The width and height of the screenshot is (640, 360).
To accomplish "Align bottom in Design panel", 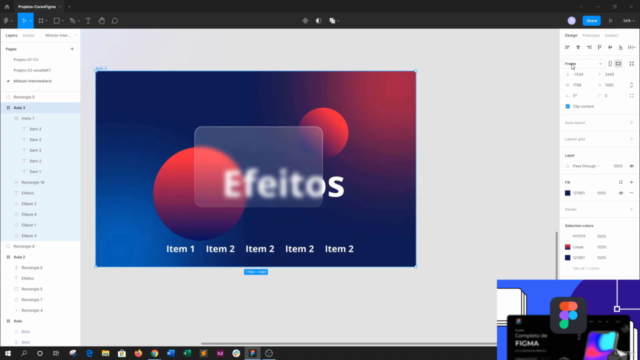I will click(x=621, y=47).
